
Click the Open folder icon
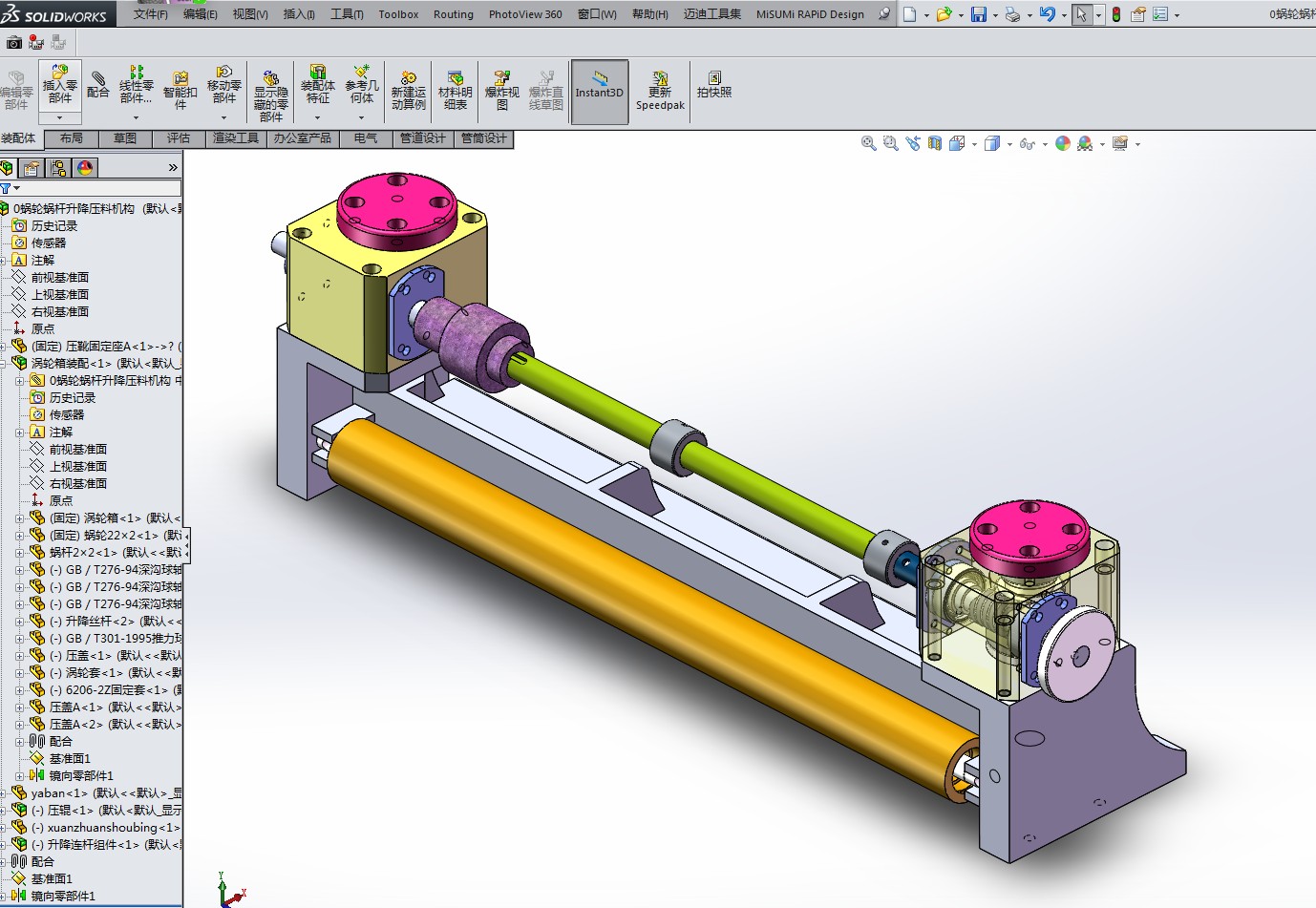[944, 14]
